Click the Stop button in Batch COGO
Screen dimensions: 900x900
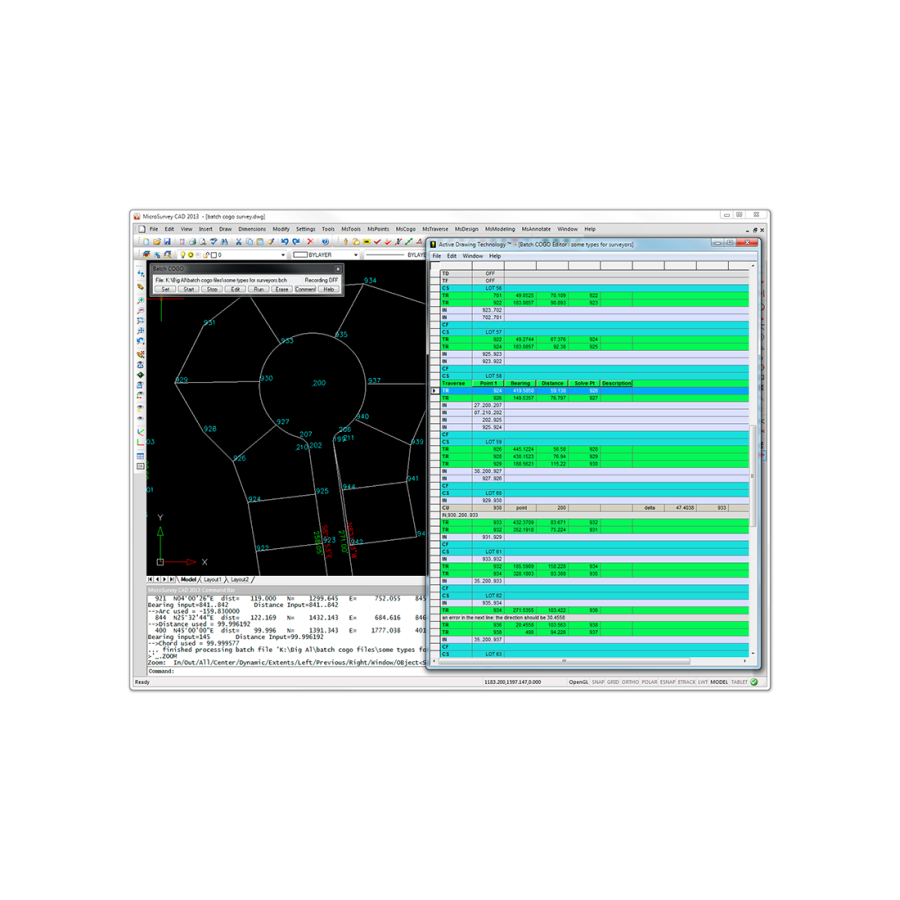pos(212,289)
